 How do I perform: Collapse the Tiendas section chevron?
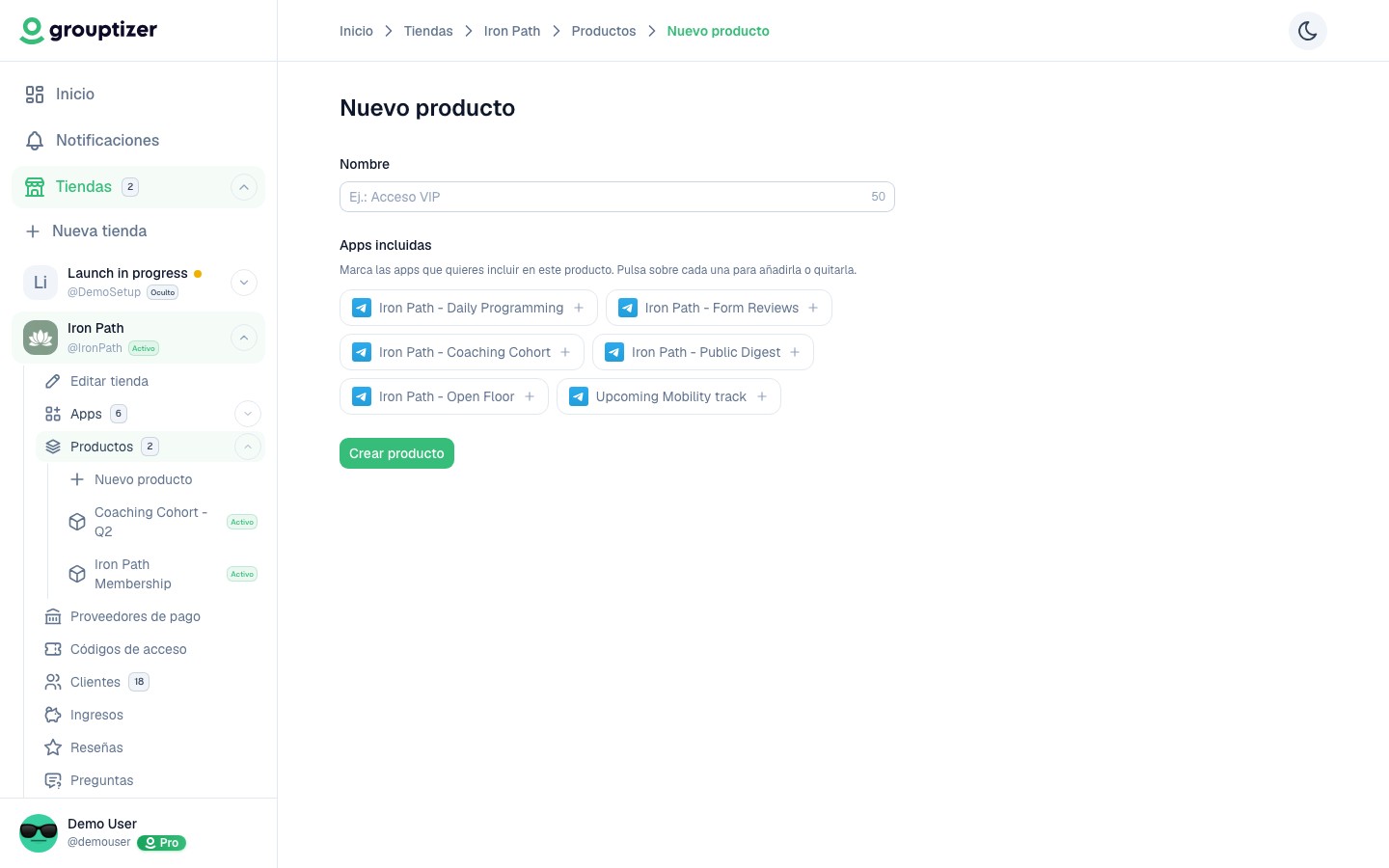[244, 187]
